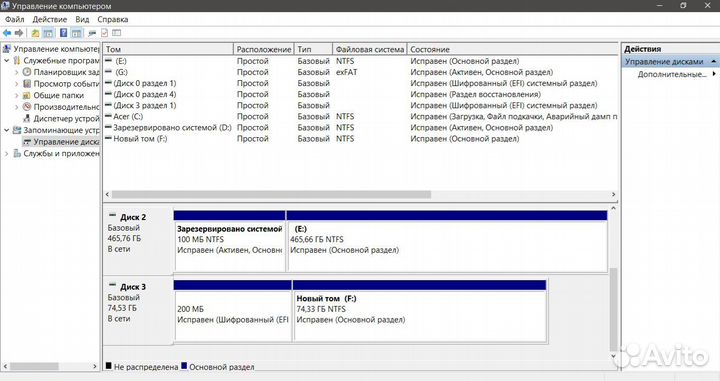
Task: Toggle the show/hide action pane icon
Action: pyautogui.click(x=76, y=33)
